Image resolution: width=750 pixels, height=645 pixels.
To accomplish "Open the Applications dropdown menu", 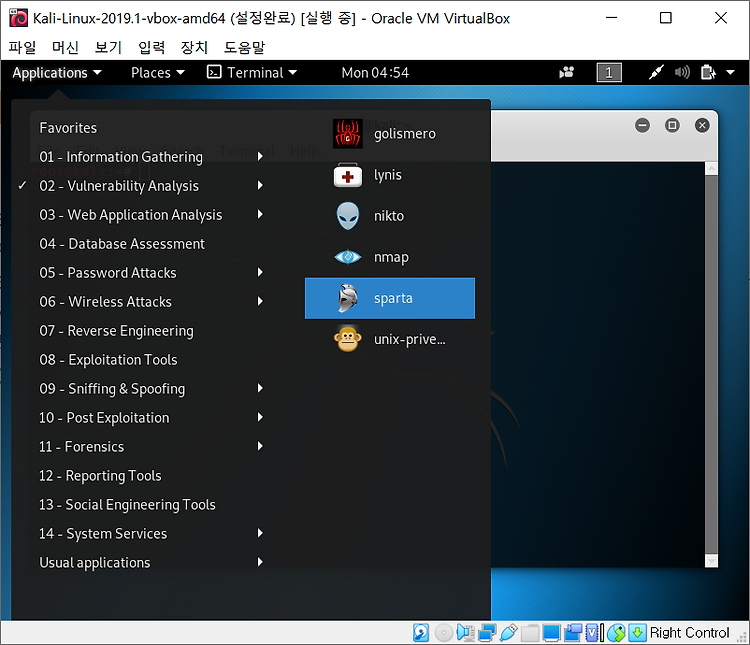I will (x=57, y=73).
